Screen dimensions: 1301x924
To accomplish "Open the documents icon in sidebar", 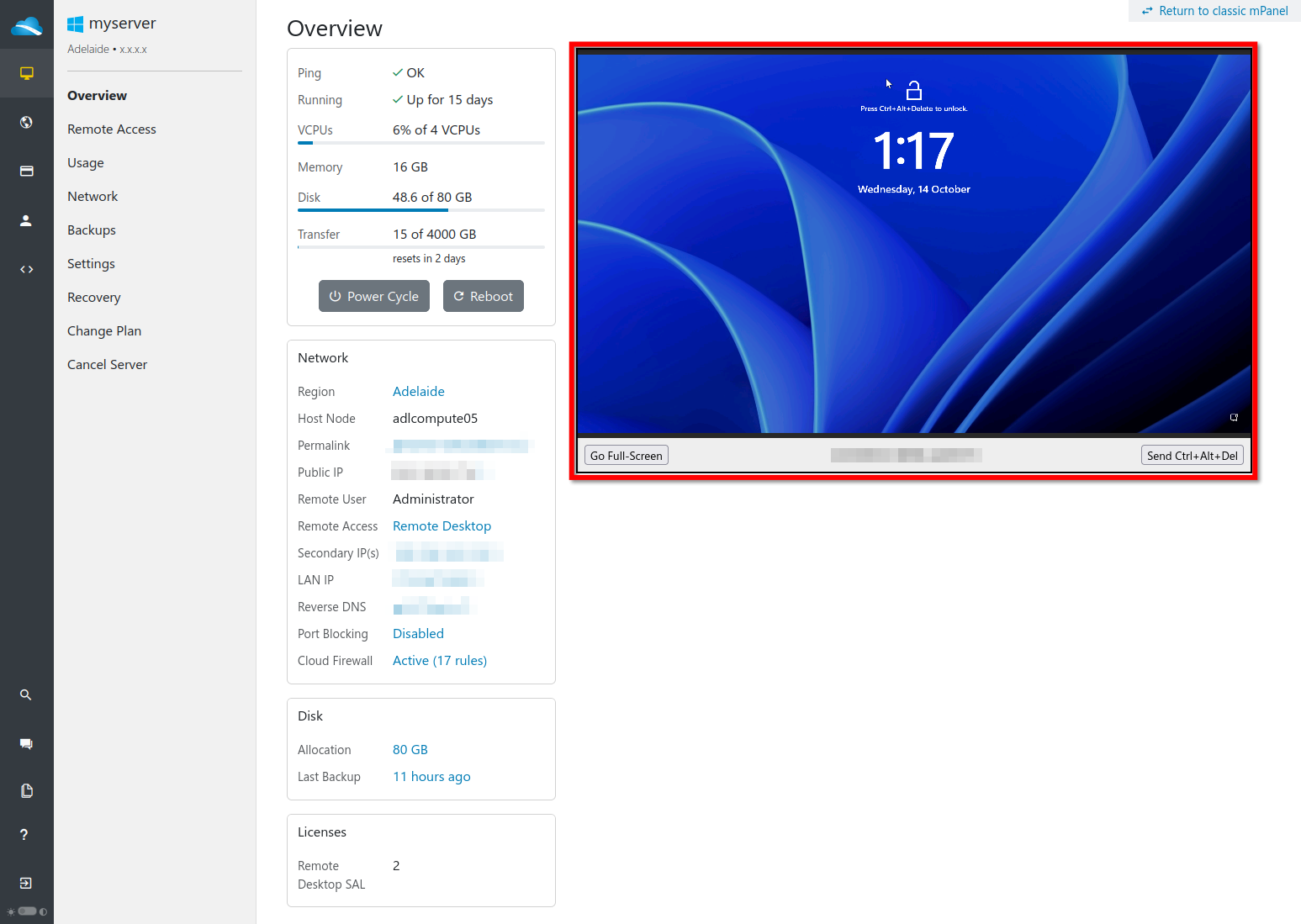I will (26, 790).
